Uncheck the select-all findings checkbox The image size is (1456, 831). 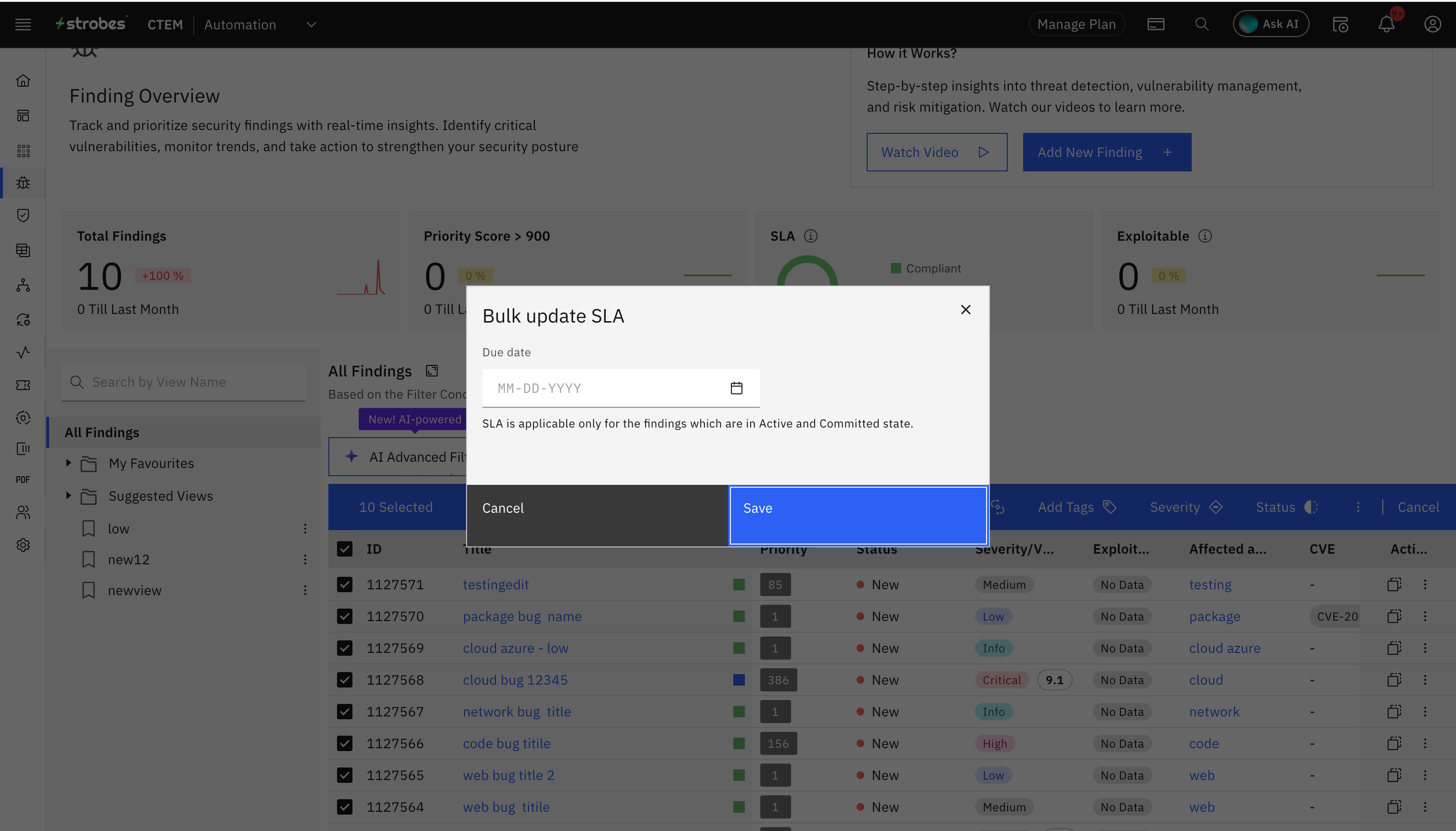coord(345,549)
